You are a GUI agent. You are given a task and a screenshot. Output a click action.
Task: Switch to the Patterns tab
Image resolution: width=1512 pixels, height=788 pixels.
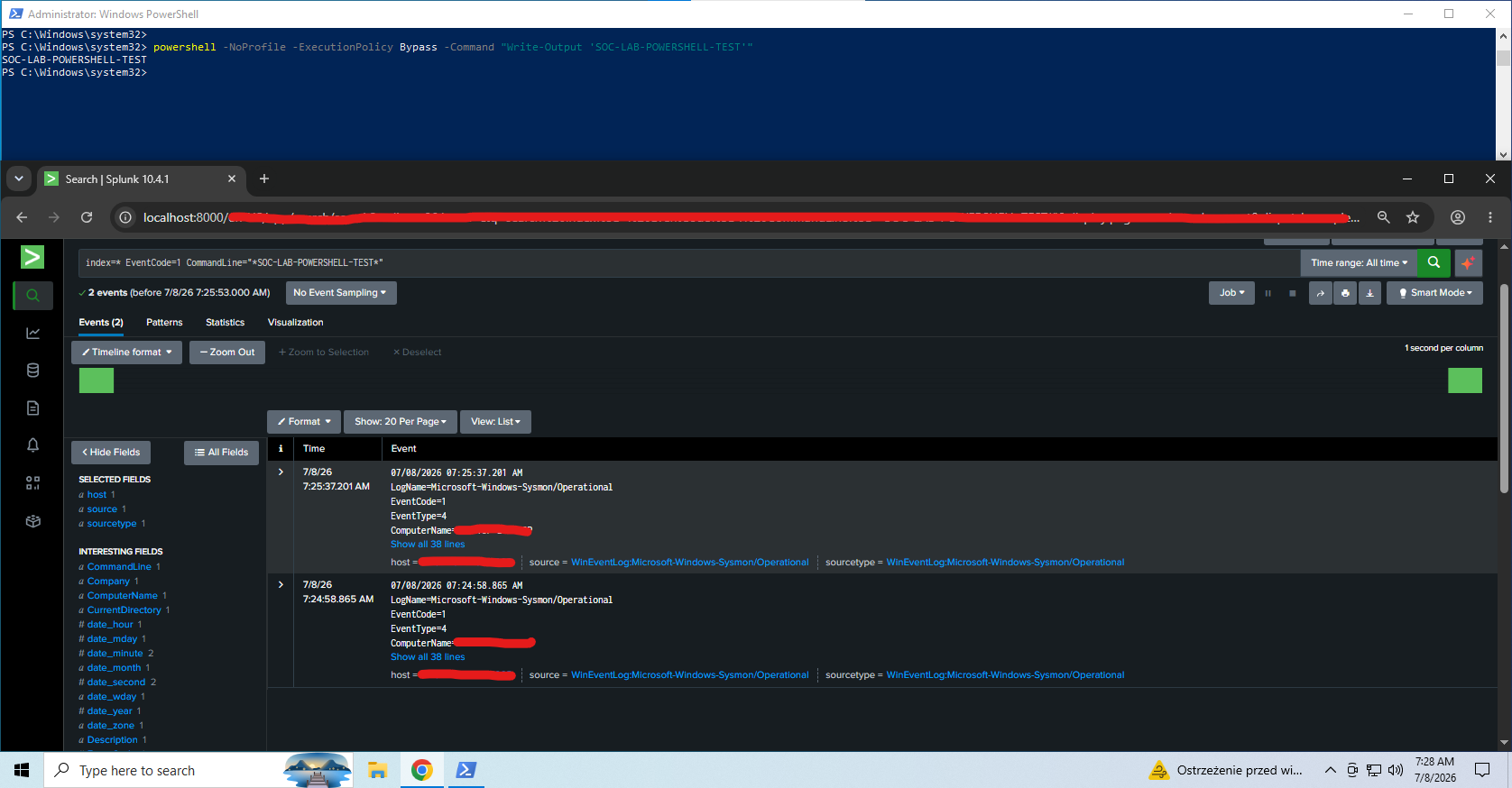164,323
